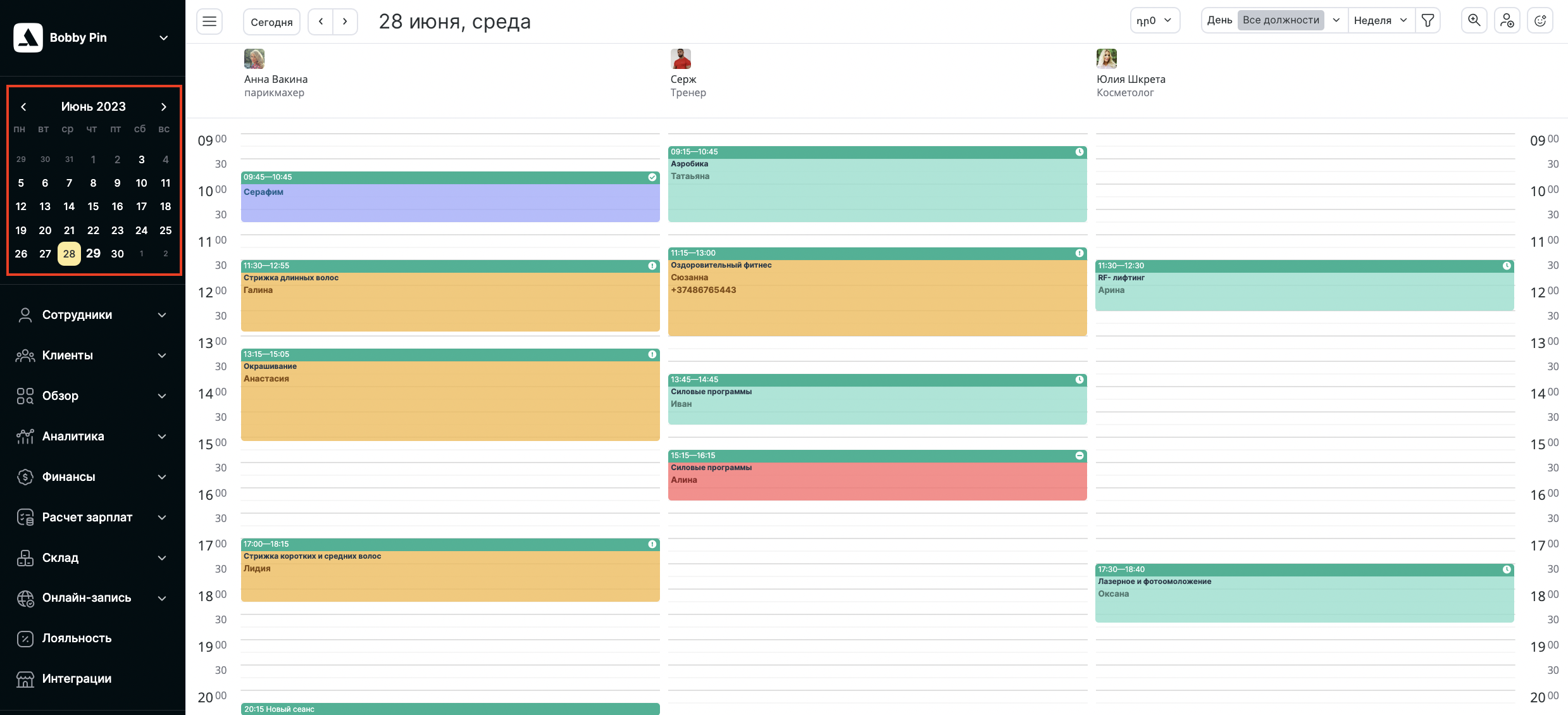Select June 15 in mini calendar
Screen dimensions: 1568x715
click(x=93, y=206)
